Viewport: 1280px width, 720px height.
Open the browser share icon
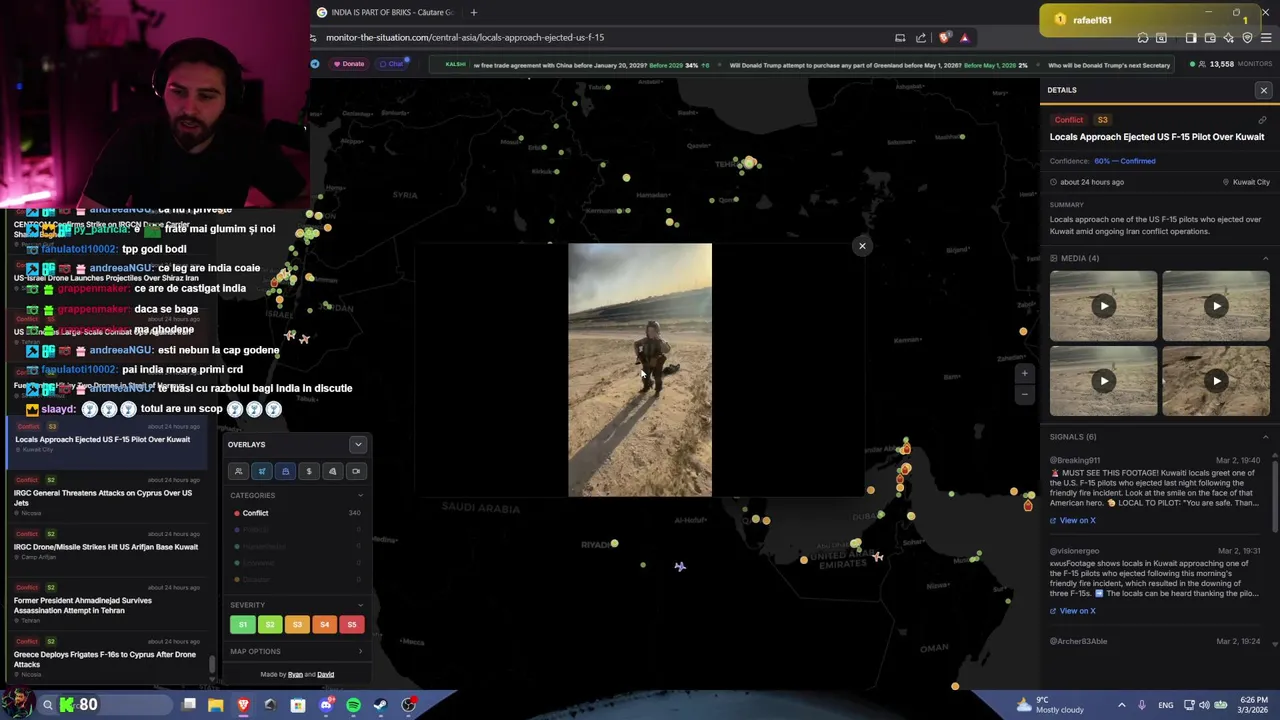921,38
